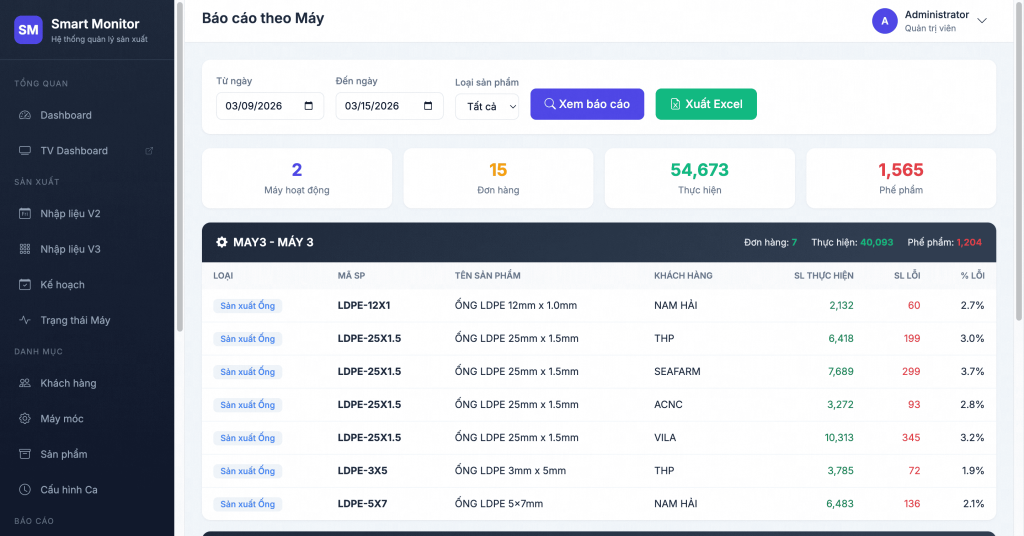
Task: Click the Dashboard icon in sidebar
Action: point(25,115)
